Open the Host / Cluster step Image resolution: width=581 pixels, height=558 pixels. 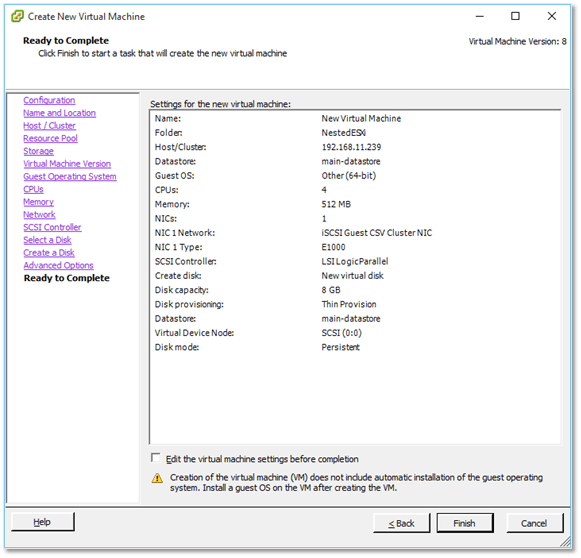pyautogui.click(x=49, y=126)
